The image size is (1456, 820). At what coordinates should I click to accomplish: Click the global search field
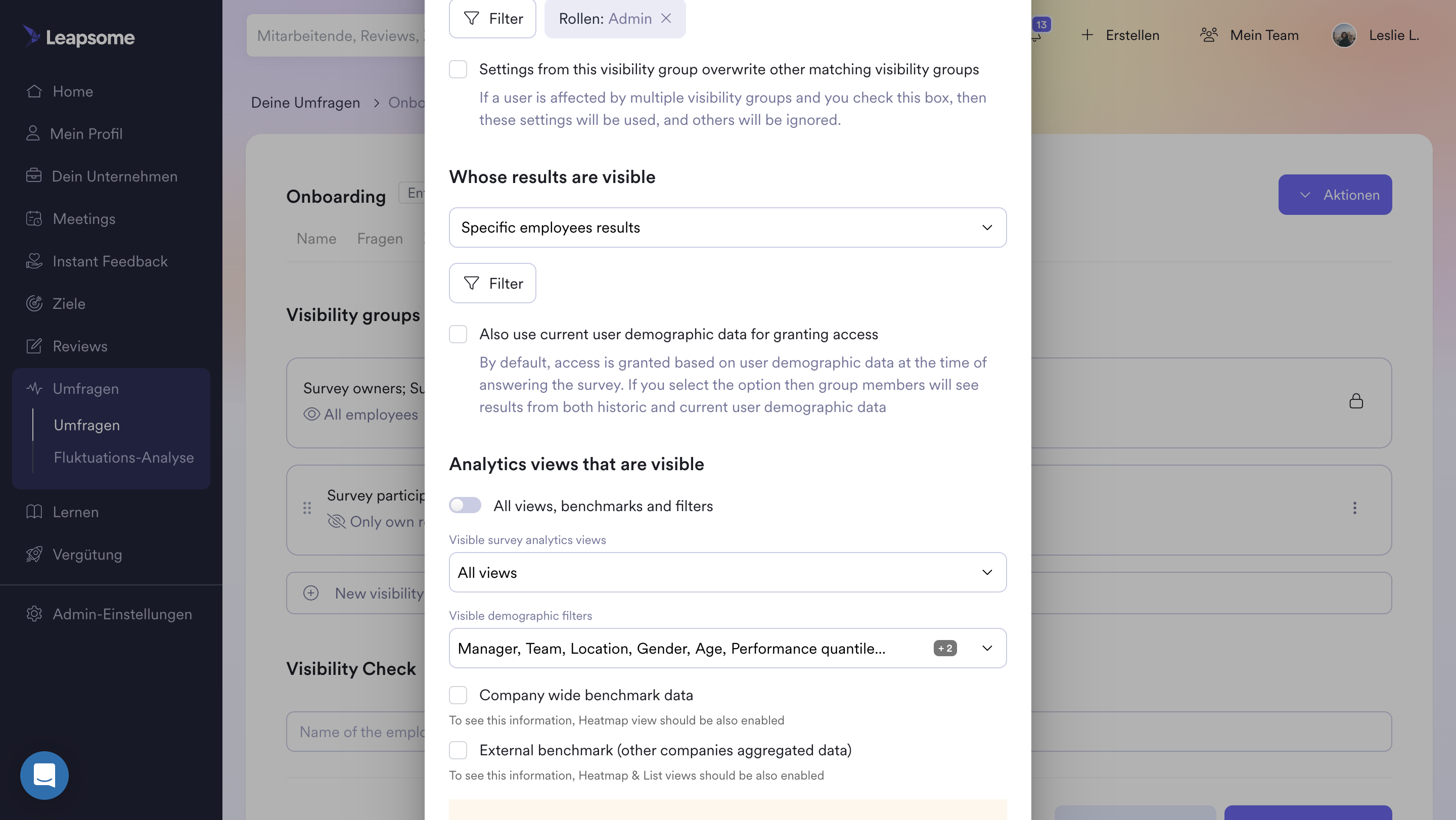[x=336, y=35]
